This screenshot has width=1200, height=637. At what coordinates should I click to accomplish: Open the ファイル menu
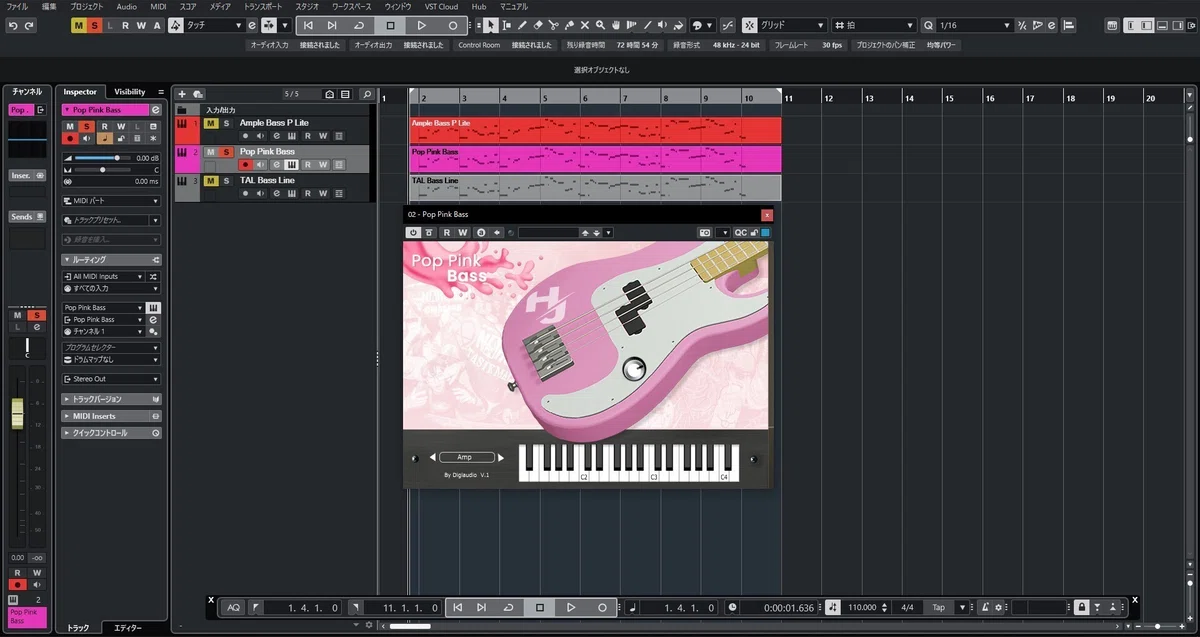coord(18,6)
